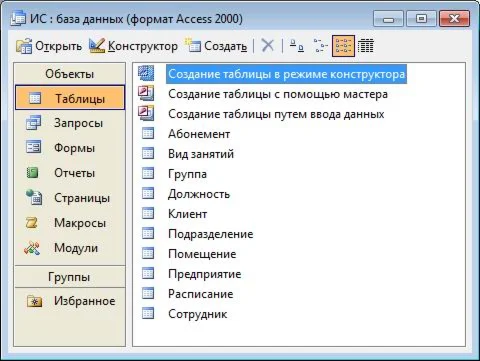Click table icon next to Абонемент
The height and width of the screenshot is (361, 480).
148,133
